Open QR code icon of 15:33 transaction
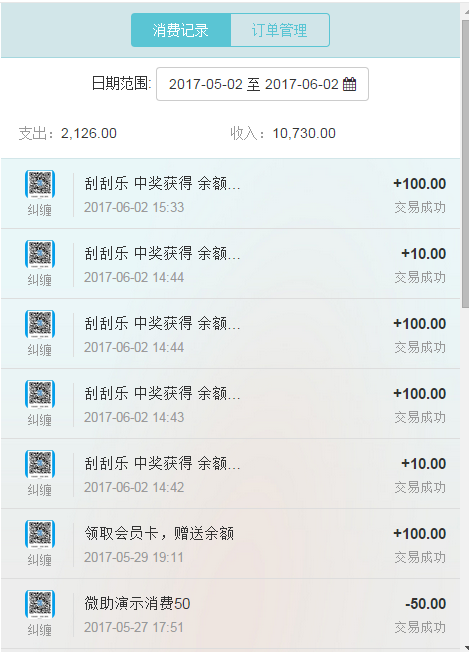 coord(40,184)
